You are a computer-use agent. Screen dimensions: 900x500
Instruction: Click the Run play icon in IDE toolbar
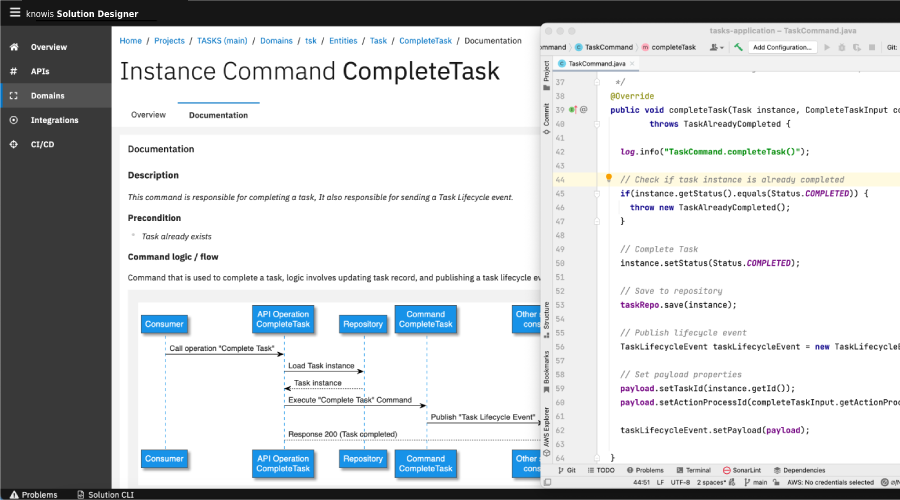827,47
